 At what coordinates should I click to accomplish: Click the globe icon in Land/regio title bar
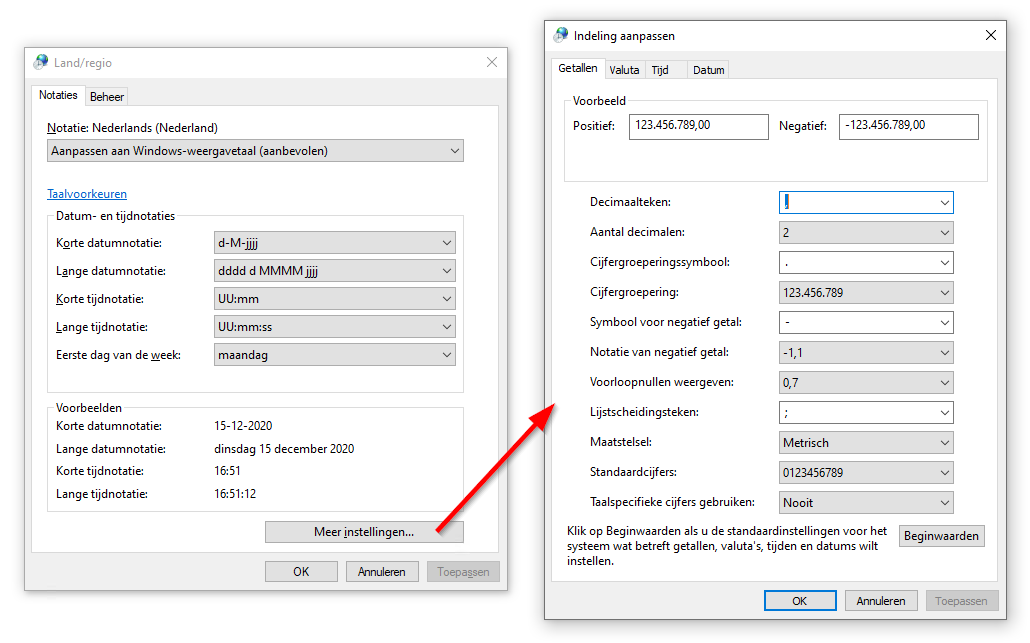coord(41,62)
